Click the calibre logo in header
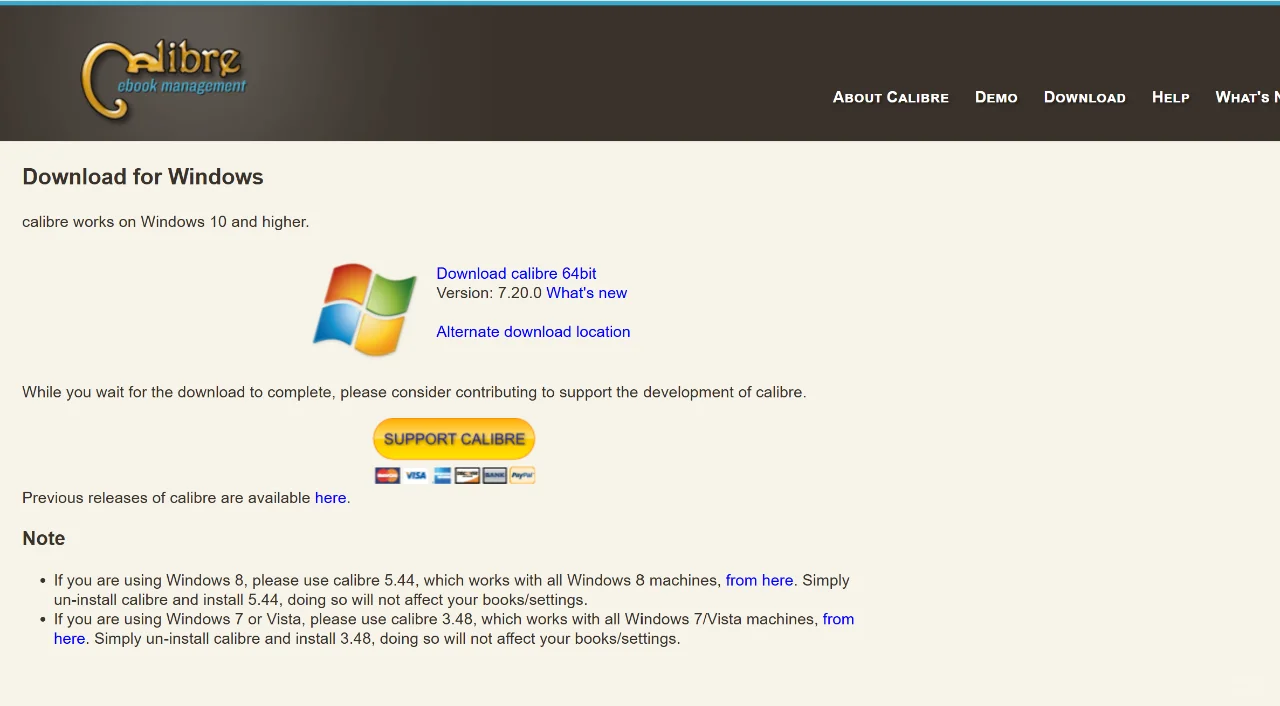1280x706 pixels. coord(164,80)
